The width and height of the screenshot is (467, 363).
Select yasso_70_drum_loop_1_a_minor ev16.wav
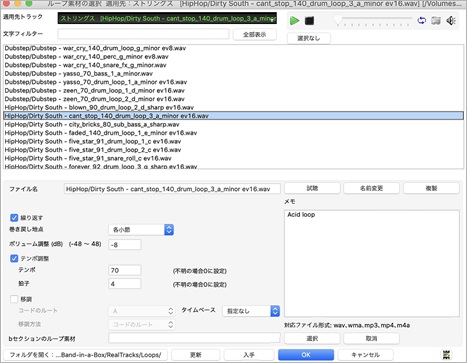(x=233, y=82)
